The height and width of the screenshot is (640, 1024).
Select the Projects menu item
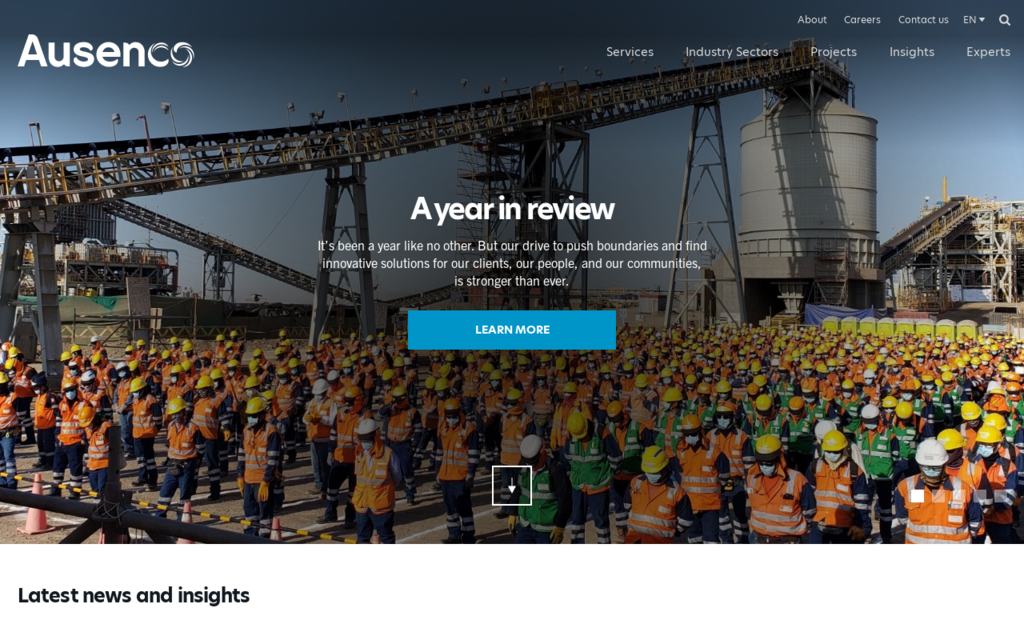click(x=834, y=51)
